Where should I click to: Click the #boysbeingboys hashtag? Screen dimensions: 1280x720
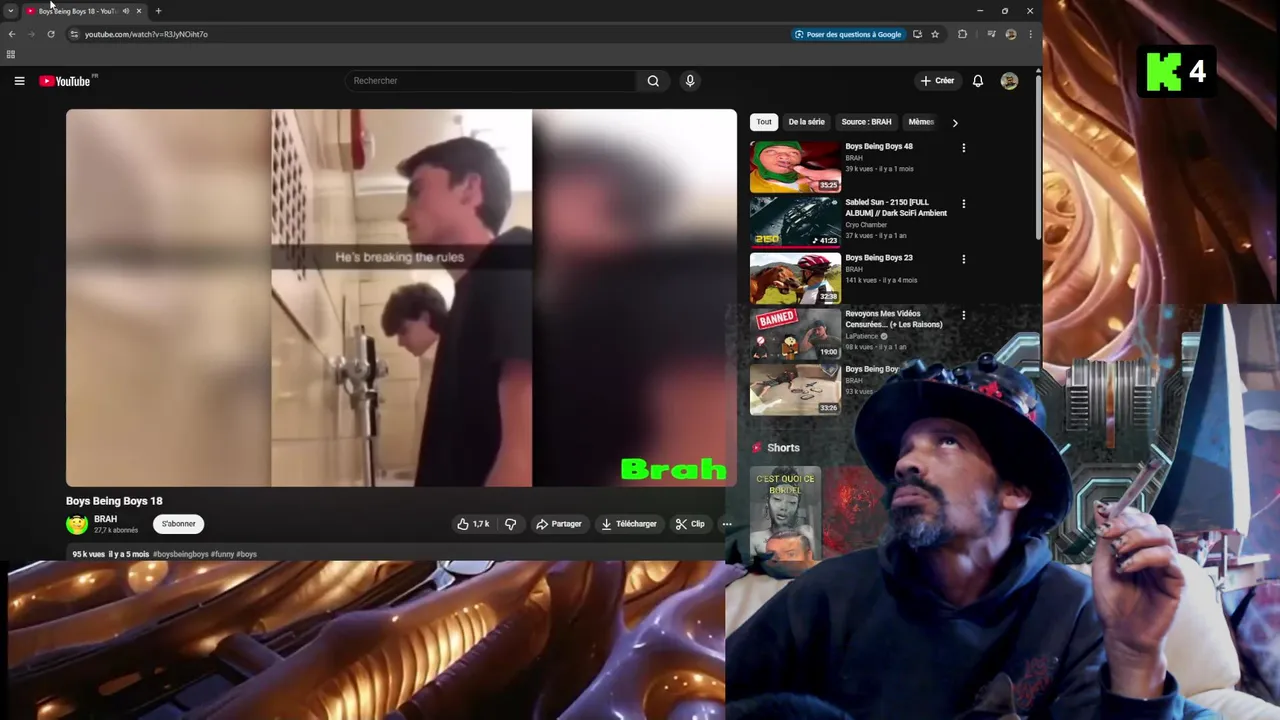(181, 554)
